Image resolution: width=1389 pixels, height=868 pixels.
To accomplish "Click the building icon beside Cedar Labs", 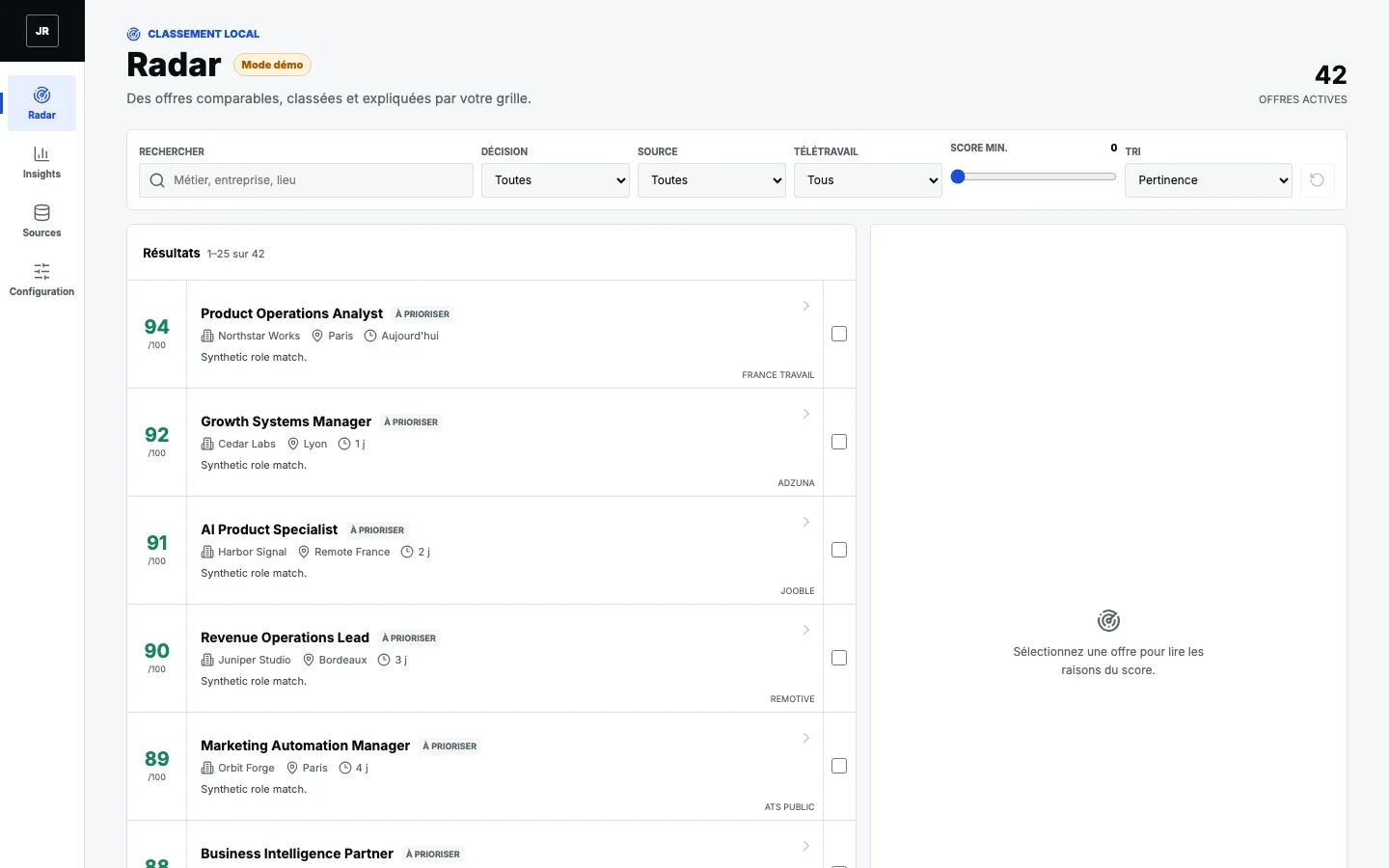I will pos(207,444).
